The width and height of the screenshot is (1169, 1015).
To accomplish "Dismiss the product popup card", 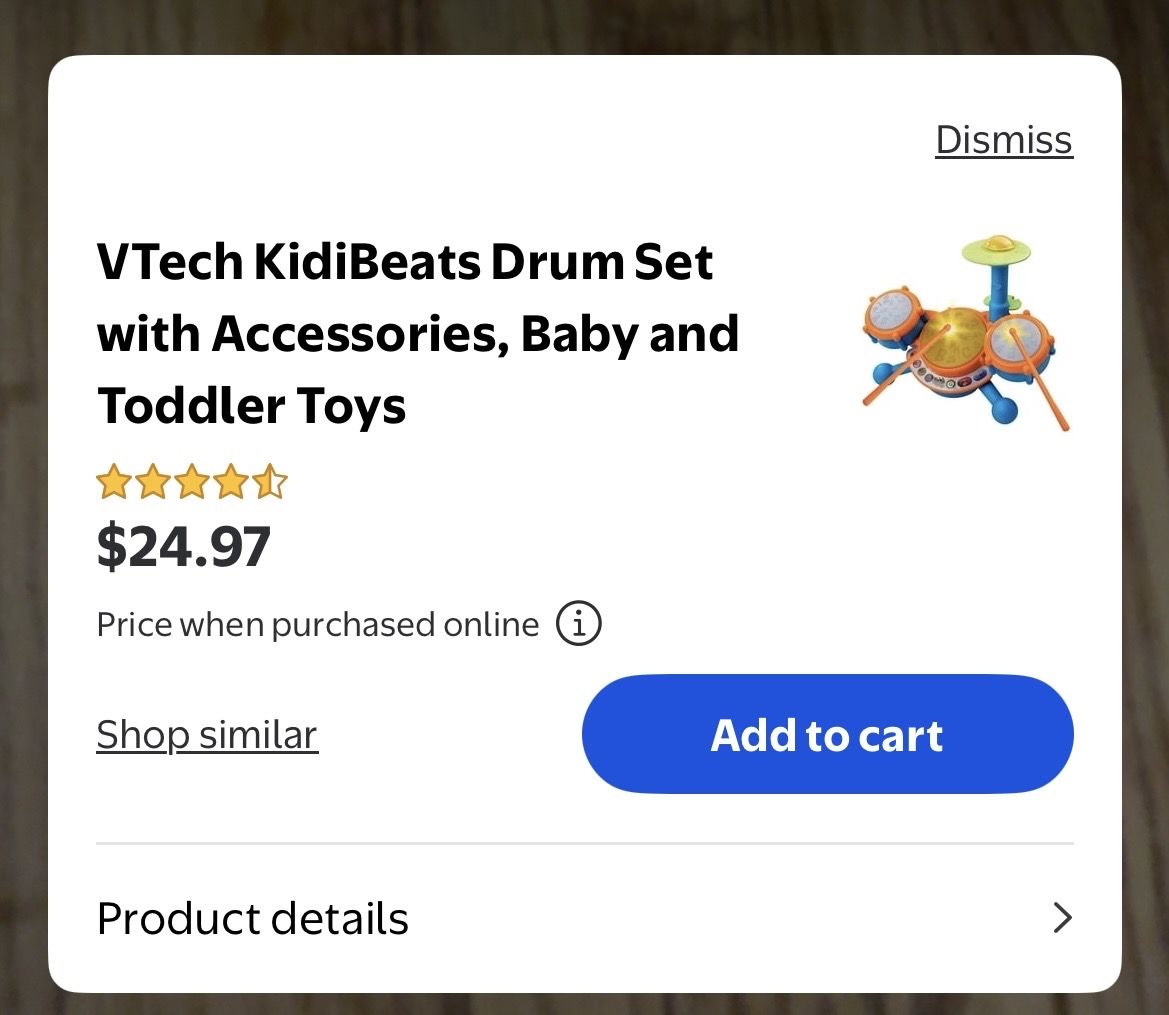I will [1004, 140].
